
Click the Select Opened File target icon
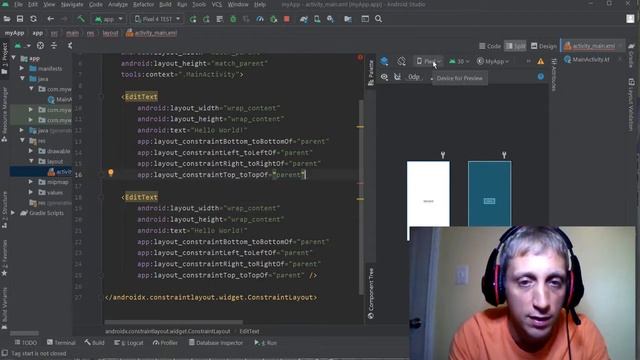click(40, 45)
